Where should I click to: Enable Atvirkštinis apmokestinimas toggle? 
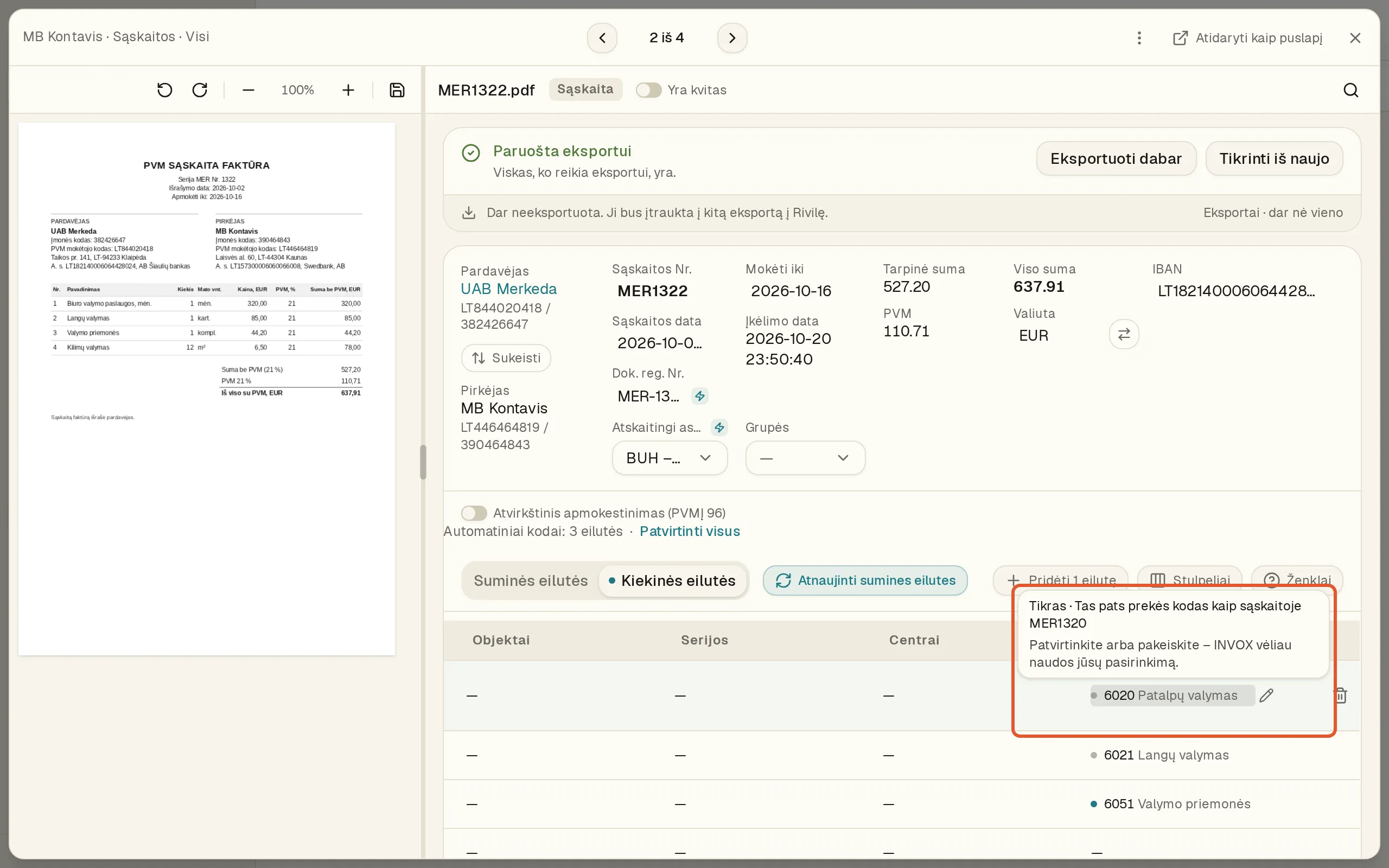474,513
